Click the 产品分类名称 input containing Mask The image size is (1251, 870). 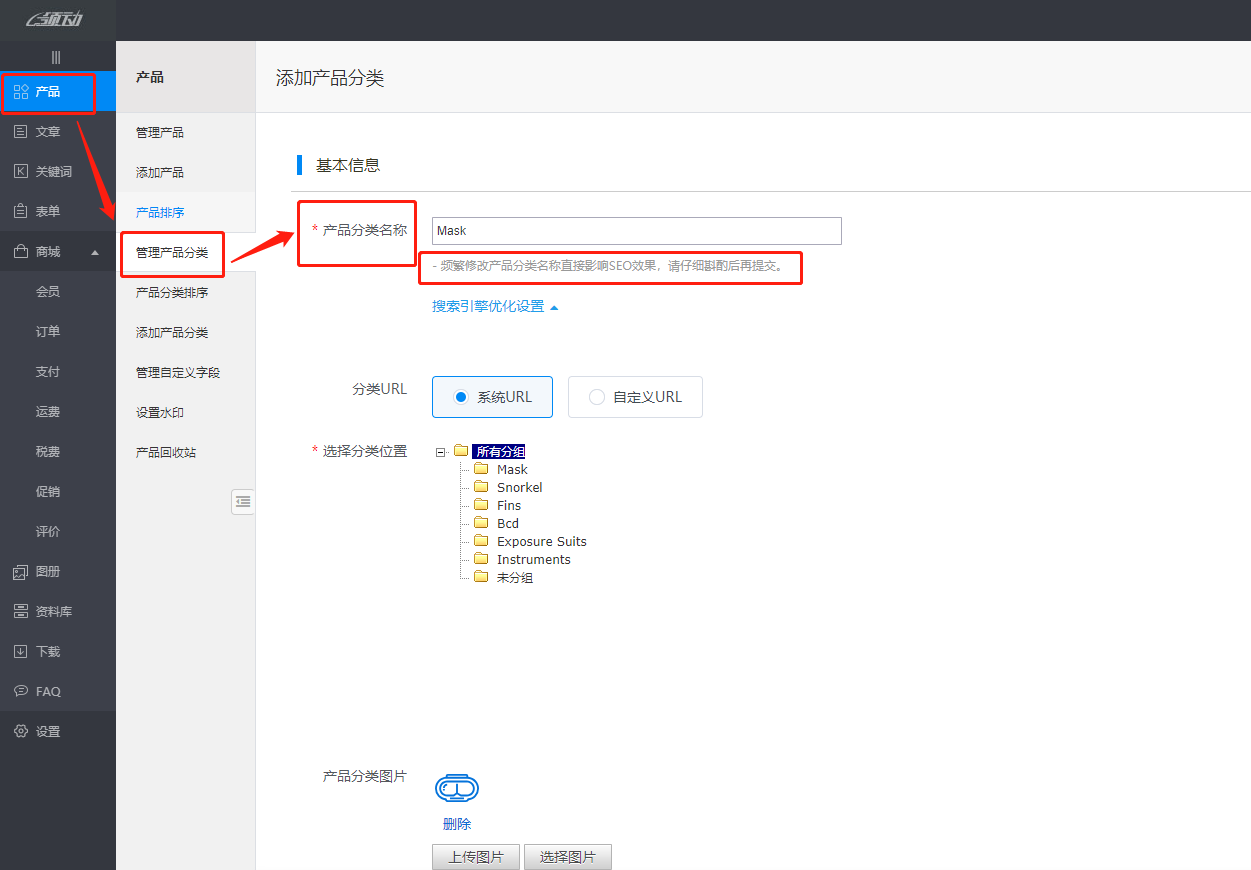(636, 231)
